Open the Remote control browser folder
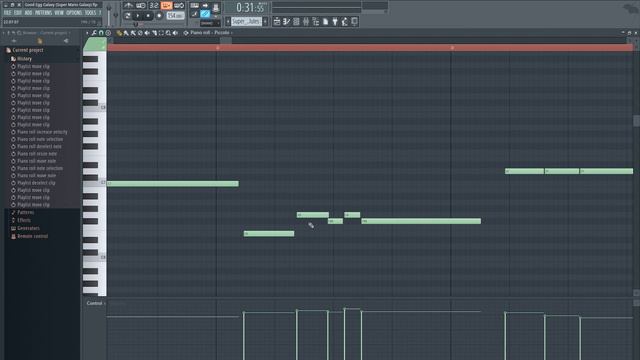The width and height of the screenshot is (640, 360). [x=32, y=236]
